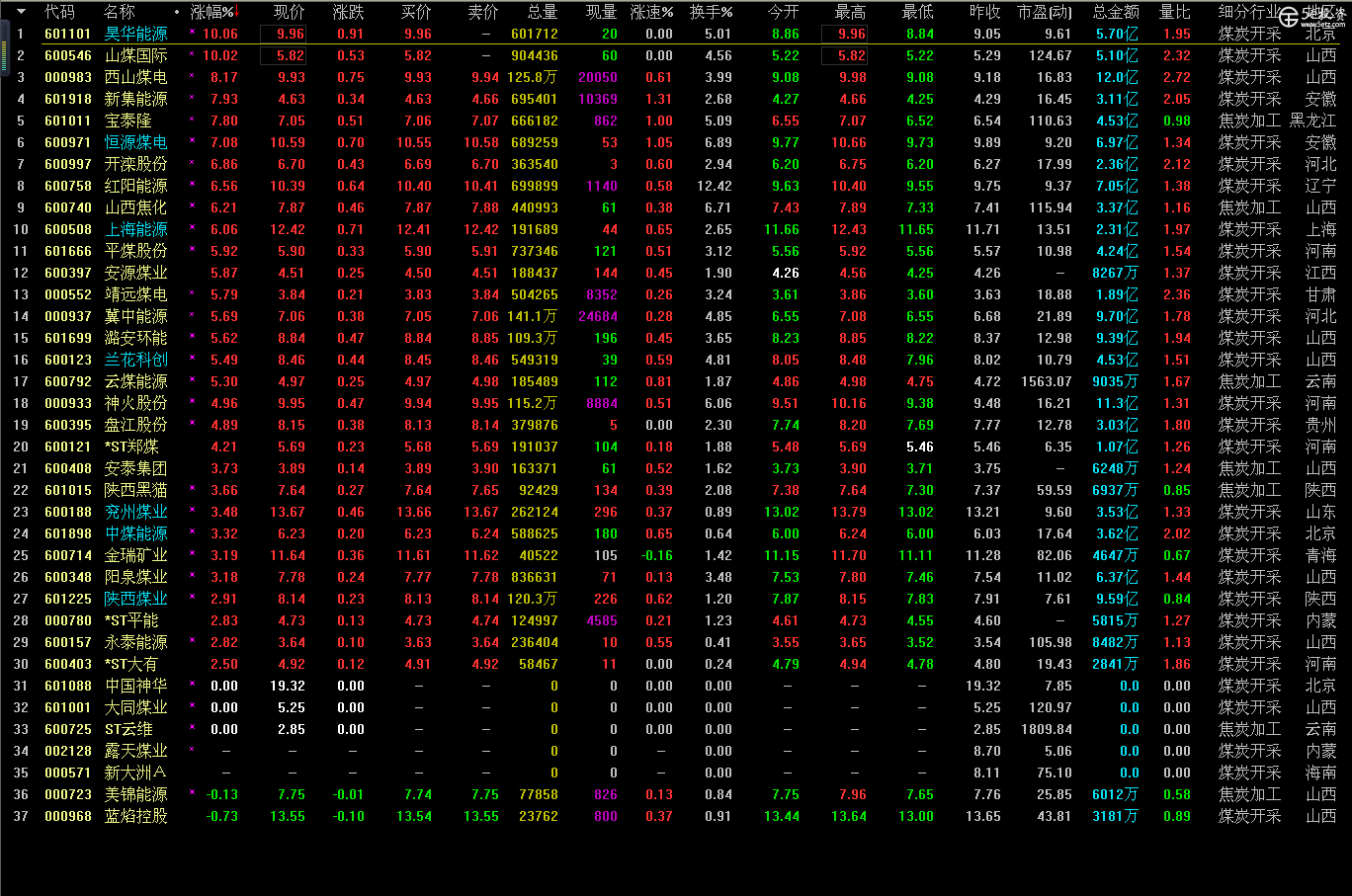Click stock code 000552
This screenshot has width=1352, height=896.
coord(68,294)
